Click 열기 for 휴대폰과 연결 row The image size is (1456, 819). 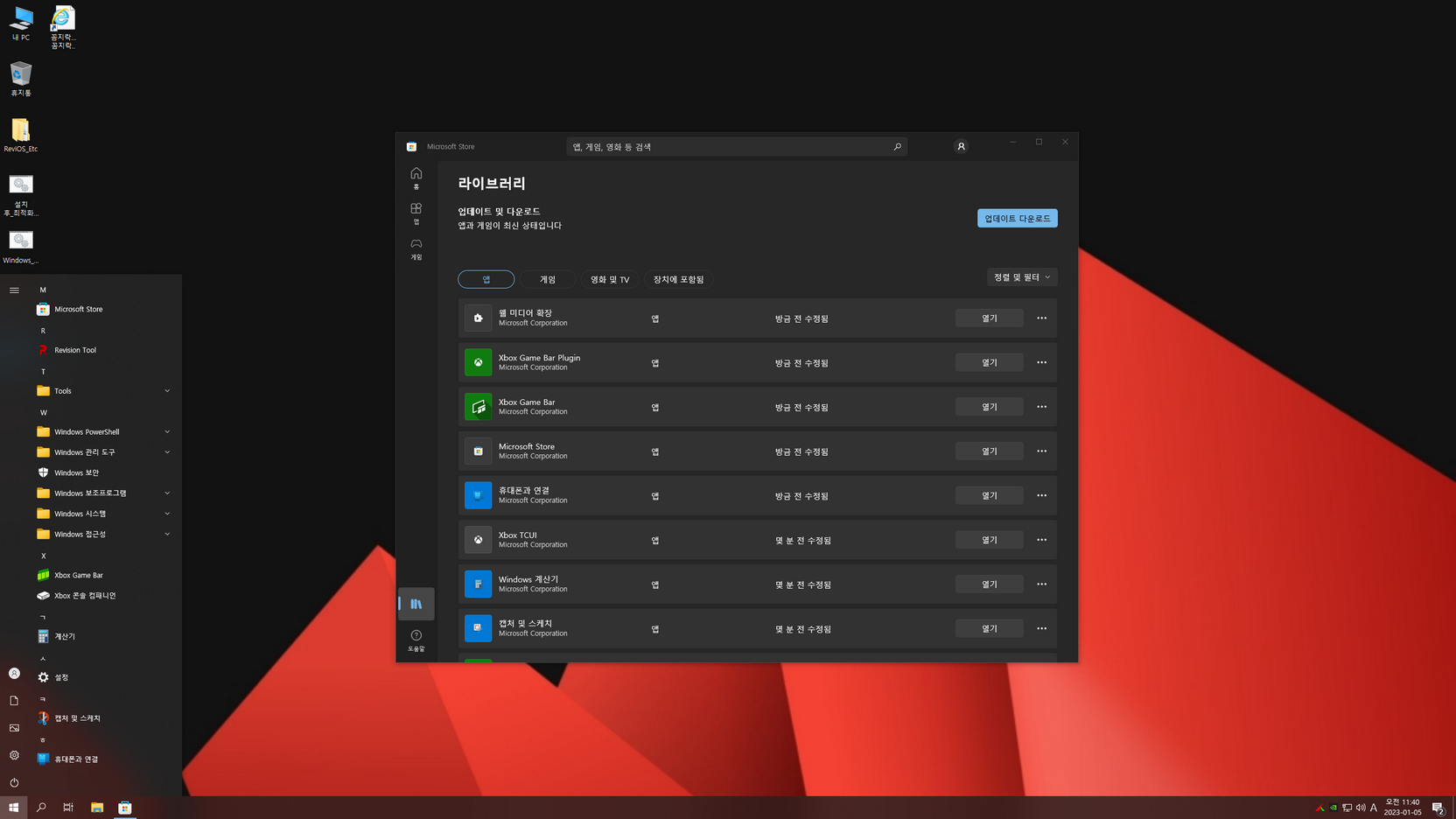pos(989,495)
